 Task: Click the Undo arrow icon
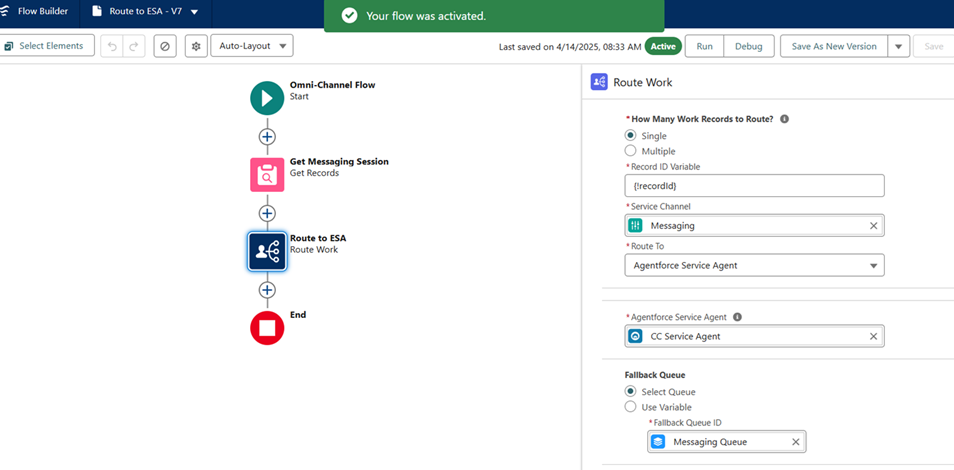(x=112, y=46)
